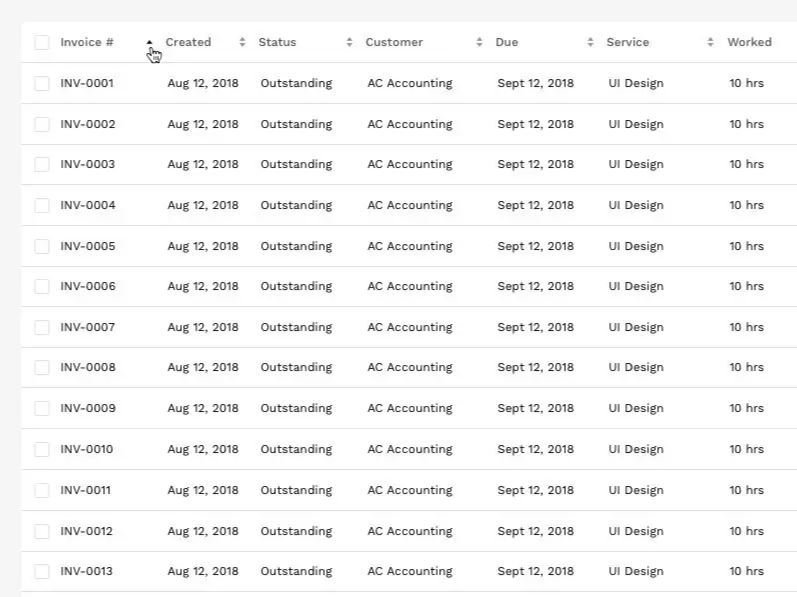
Task: Click Outstanding status of INV-0010
Action: [x=296, y=450]
